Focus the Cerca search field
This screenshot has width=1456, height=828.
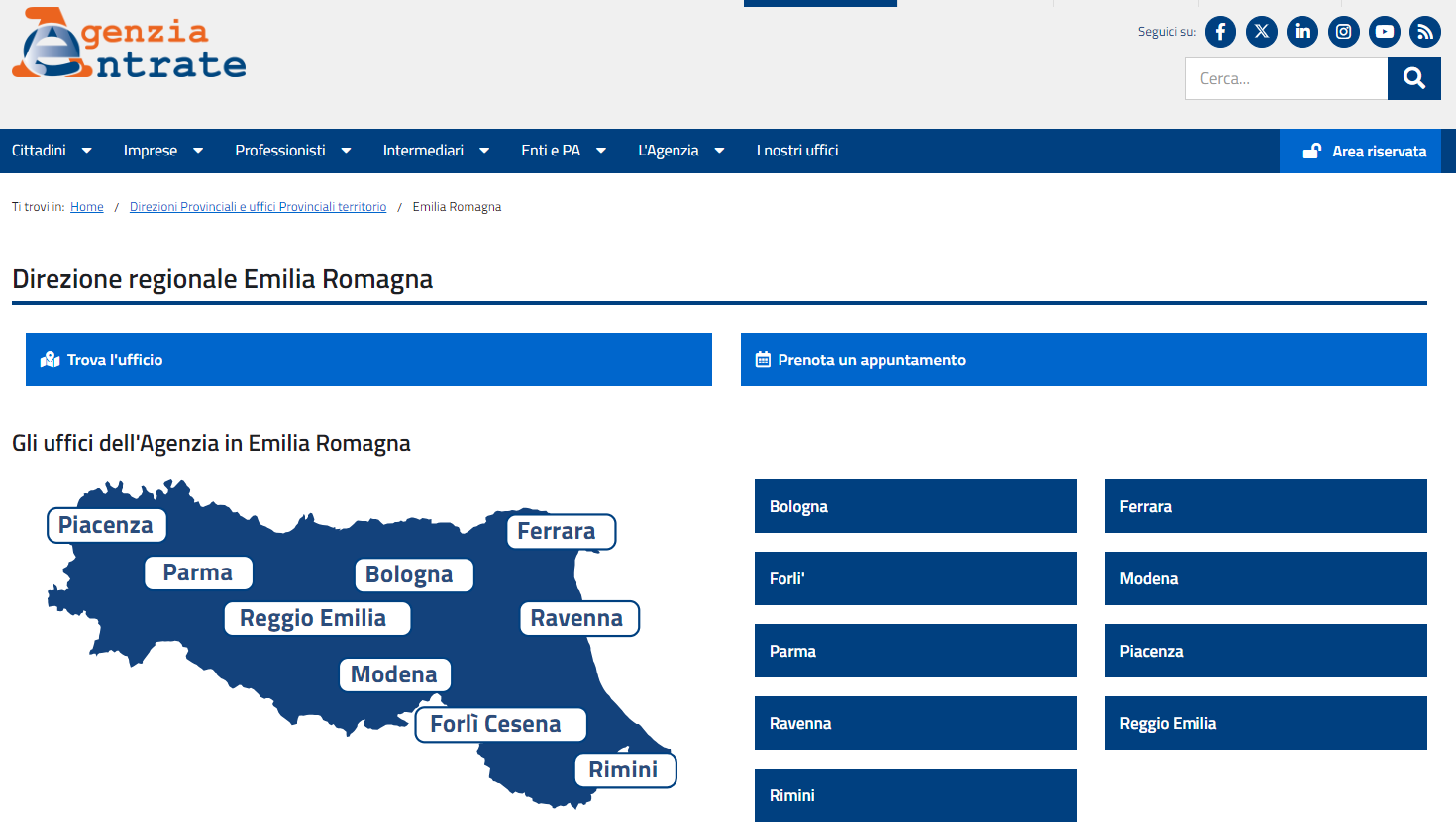pos(1286,79)
